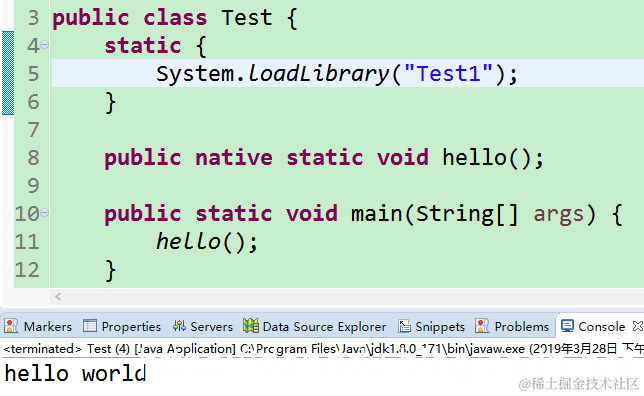The height and width of the screenshot is (396, 644).
Task: Click the native keyword on line 8
Action: [x=234, y=158]
